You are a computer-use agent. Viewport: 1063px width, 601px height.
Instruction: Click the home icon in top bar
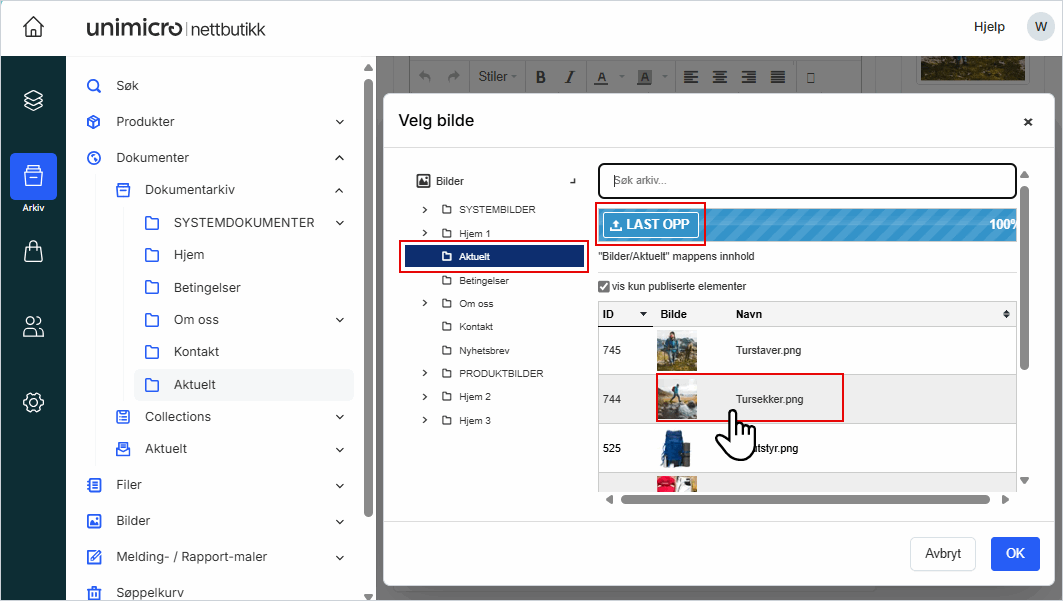33,27
